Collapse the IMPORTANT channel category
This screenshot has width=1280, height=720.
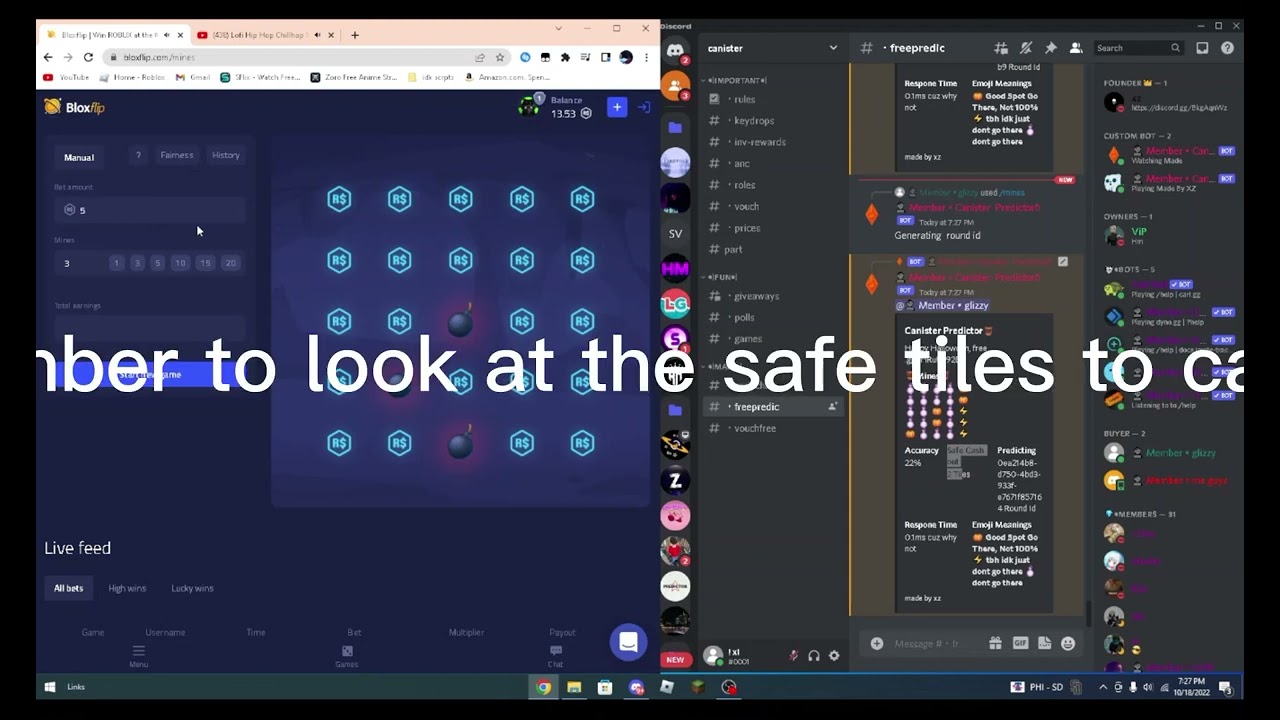click(x=735, y=80)
